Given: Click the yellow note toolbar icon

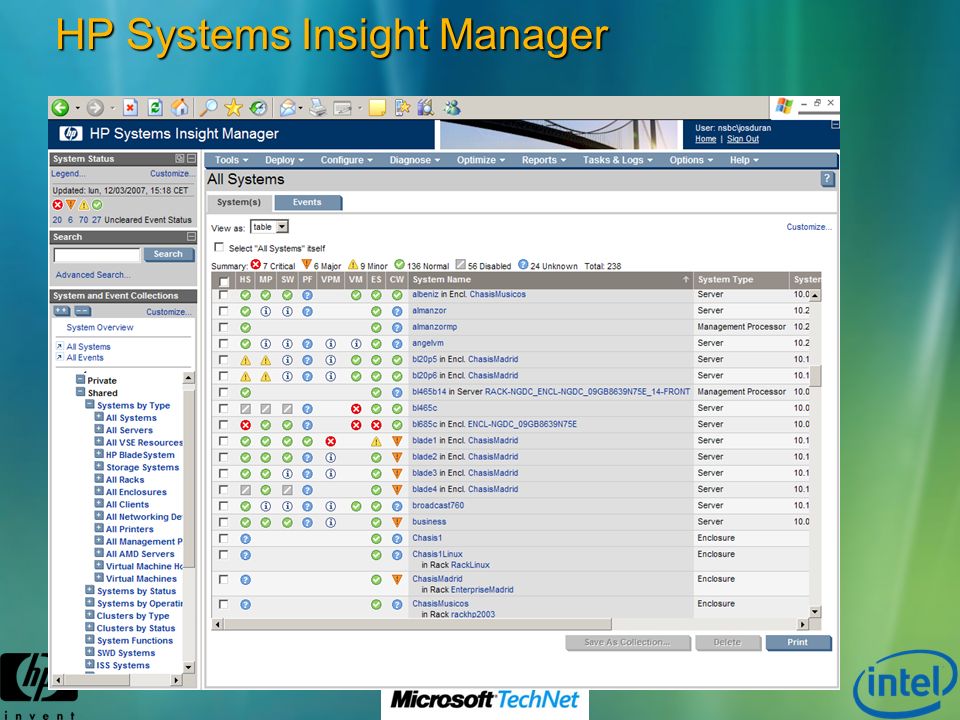Looking at the screenshot, I should [377, 108].
